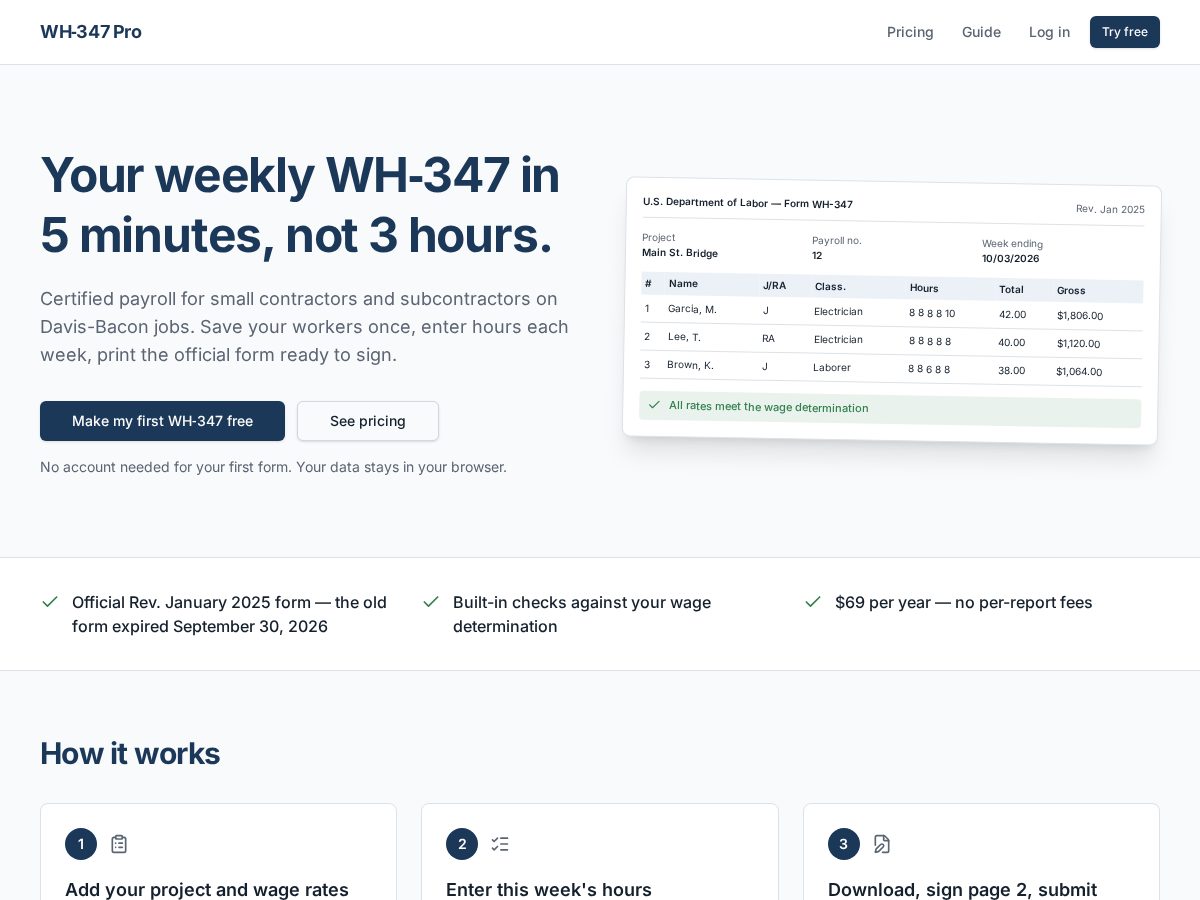Click the Try free button

[1125, 32]
